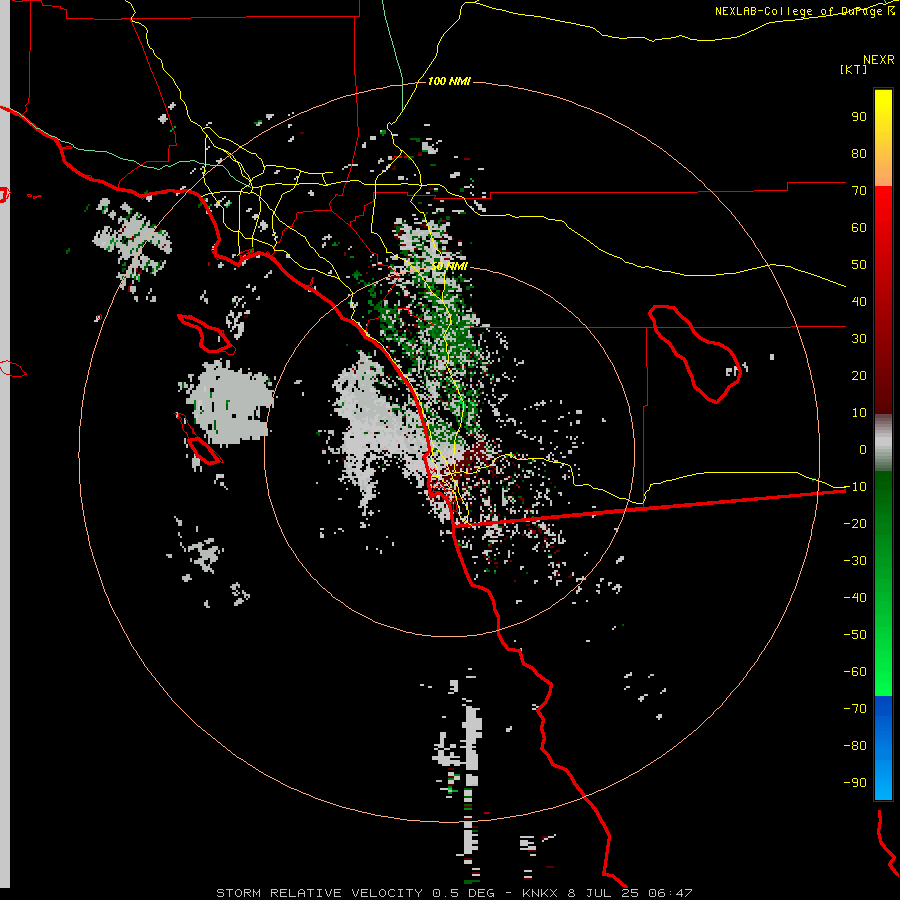Click the [KT] units label above color bar
900x900 pixels.
[x=854, y=69]
